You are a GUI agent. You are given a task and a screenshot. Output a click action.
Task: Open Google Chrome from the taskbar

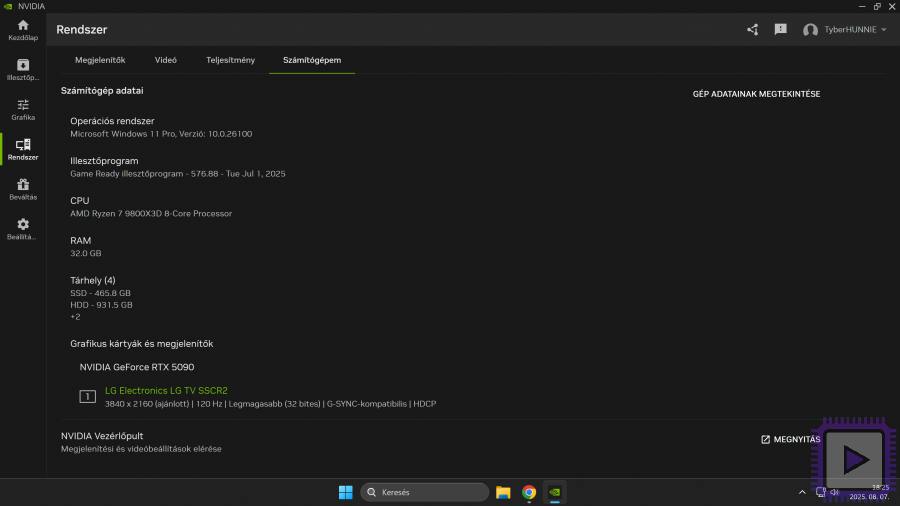click(529, 492)
